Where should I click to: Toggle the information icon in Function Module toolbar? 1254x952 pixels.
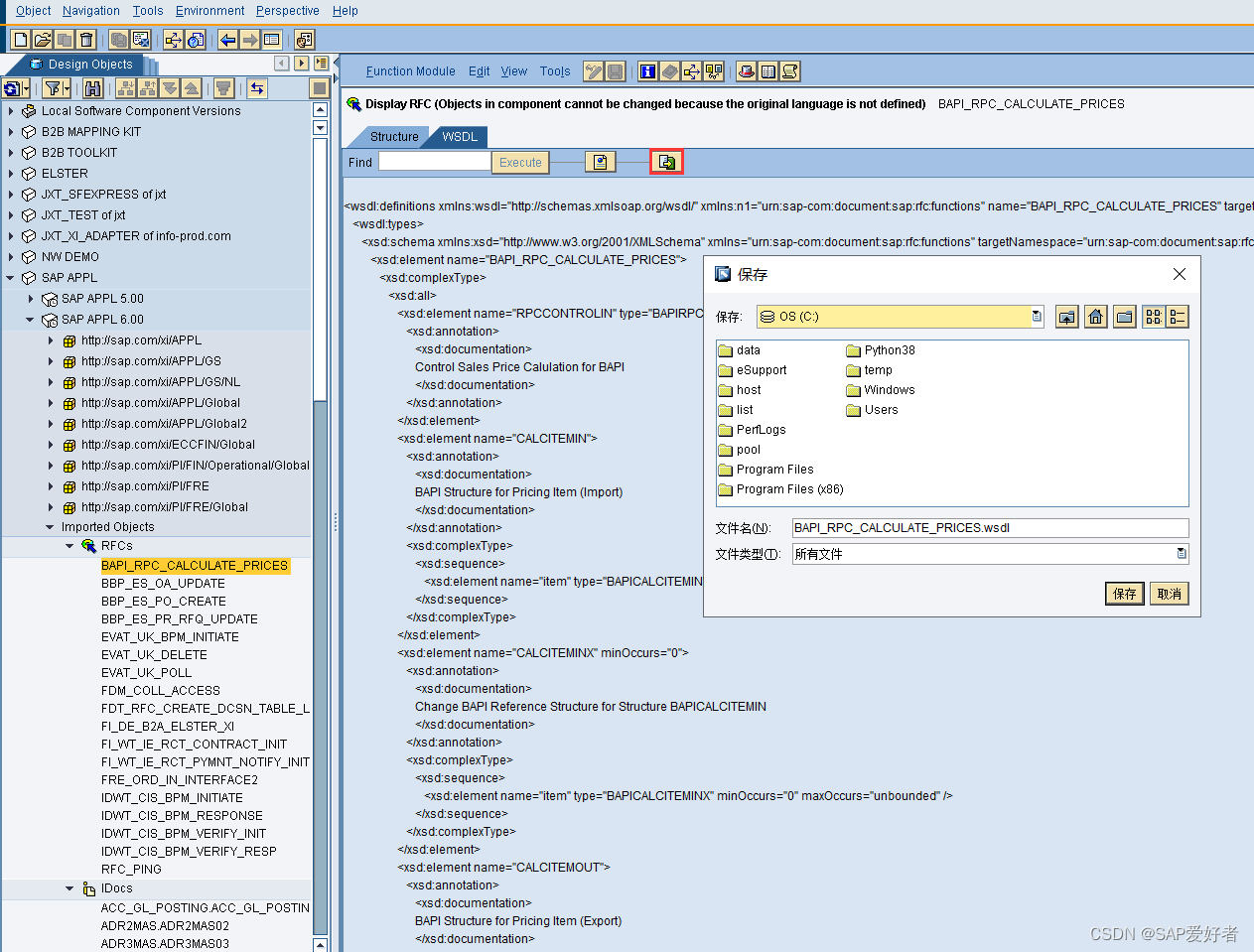647,70
